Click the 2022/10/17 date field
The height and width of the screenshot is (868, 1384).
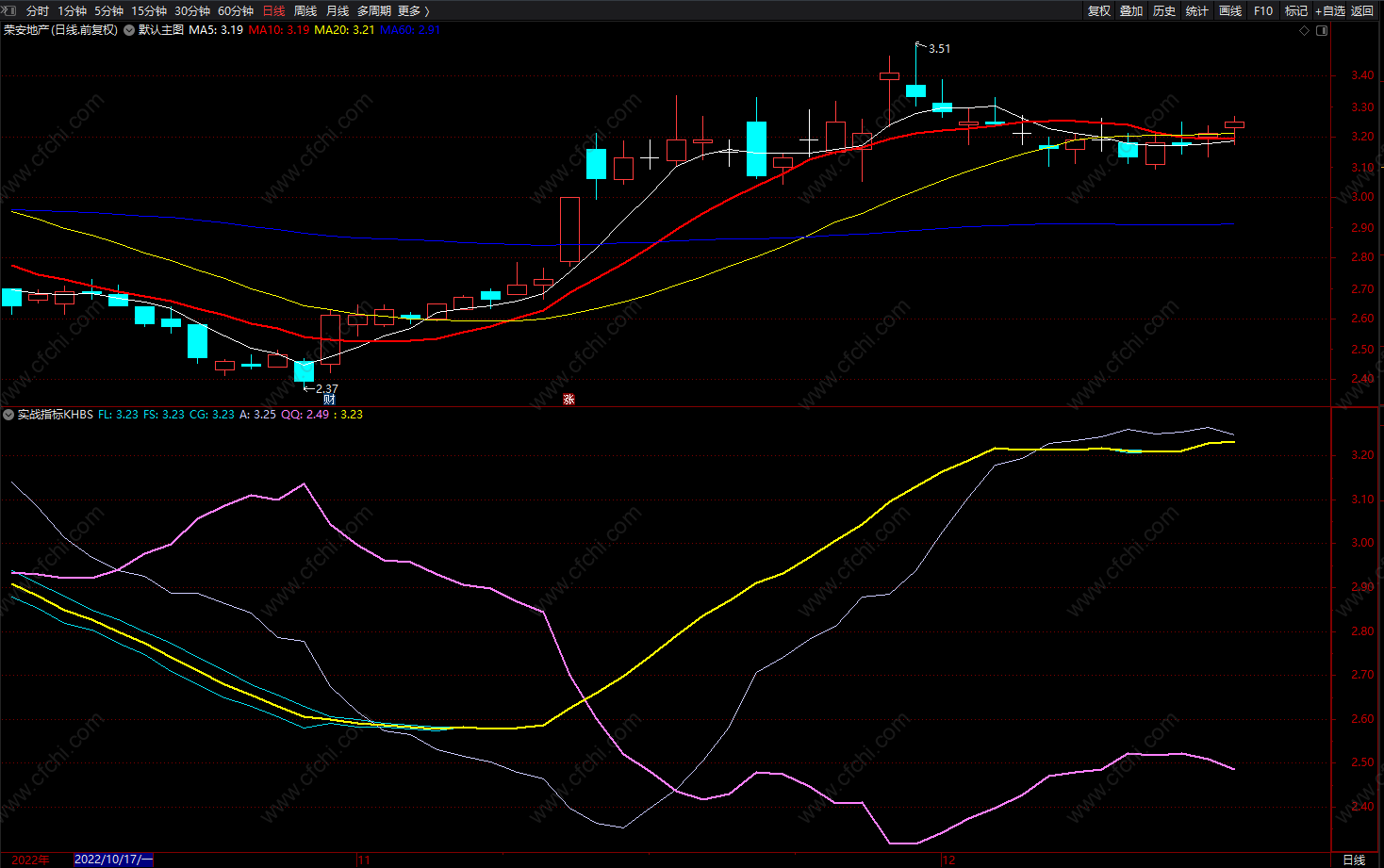(x=113, y=860)
